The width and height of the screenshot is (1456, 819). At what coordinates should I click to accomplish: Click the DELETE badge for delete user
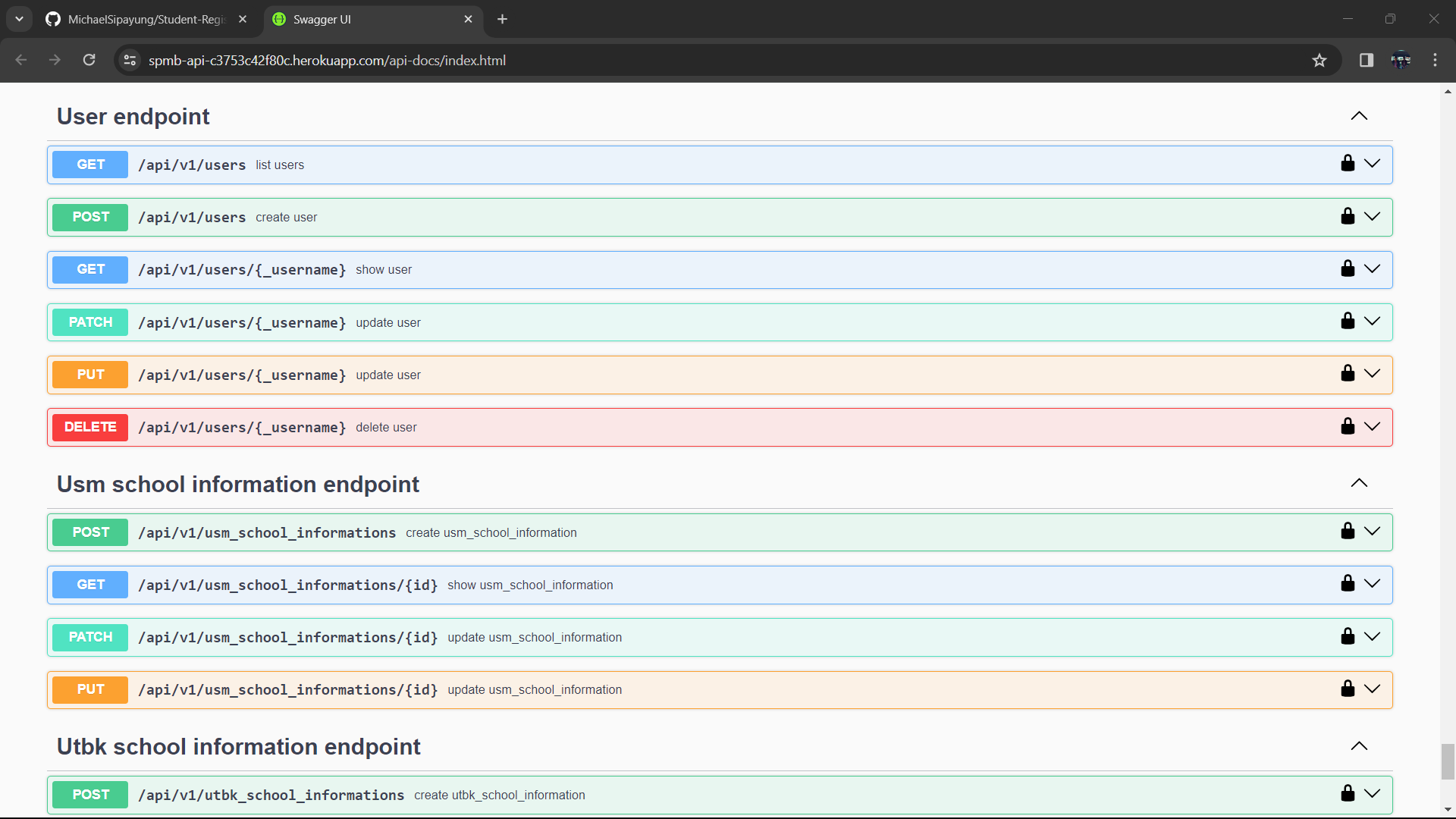(x=90, y=427)
